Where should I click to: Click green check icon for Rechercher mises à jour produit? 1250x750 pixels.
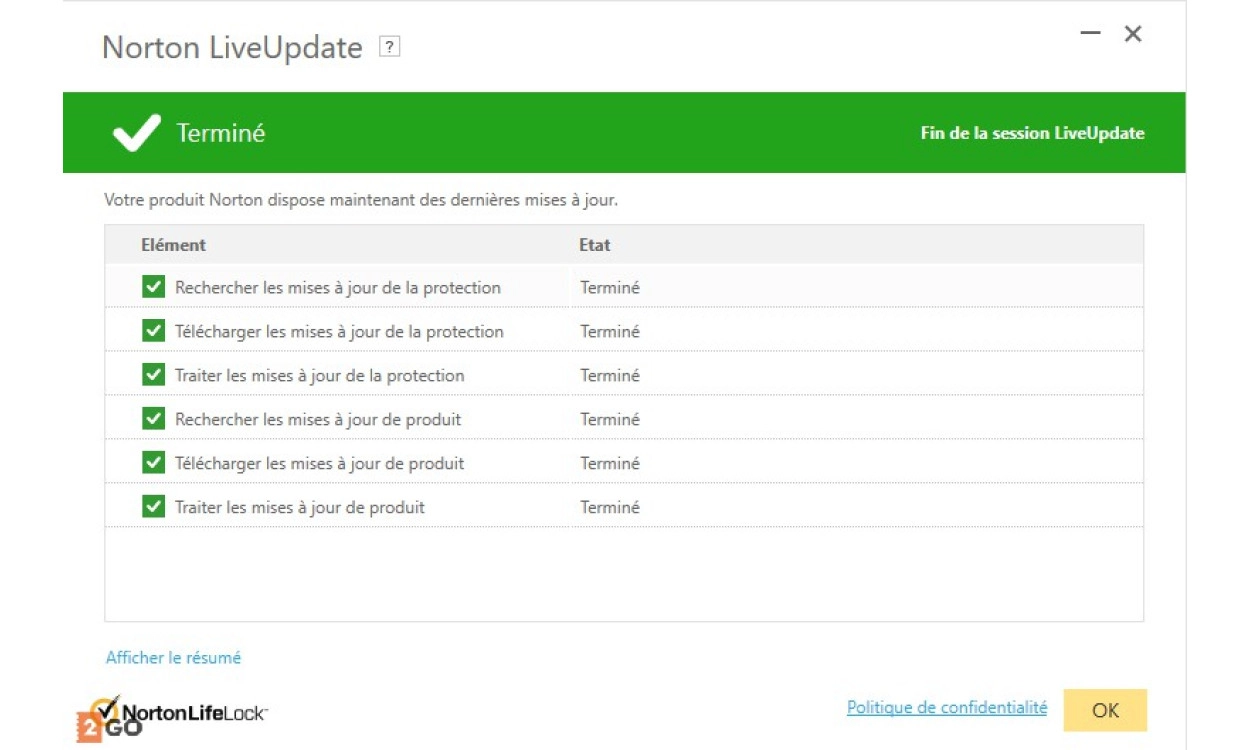pos(153,419)
